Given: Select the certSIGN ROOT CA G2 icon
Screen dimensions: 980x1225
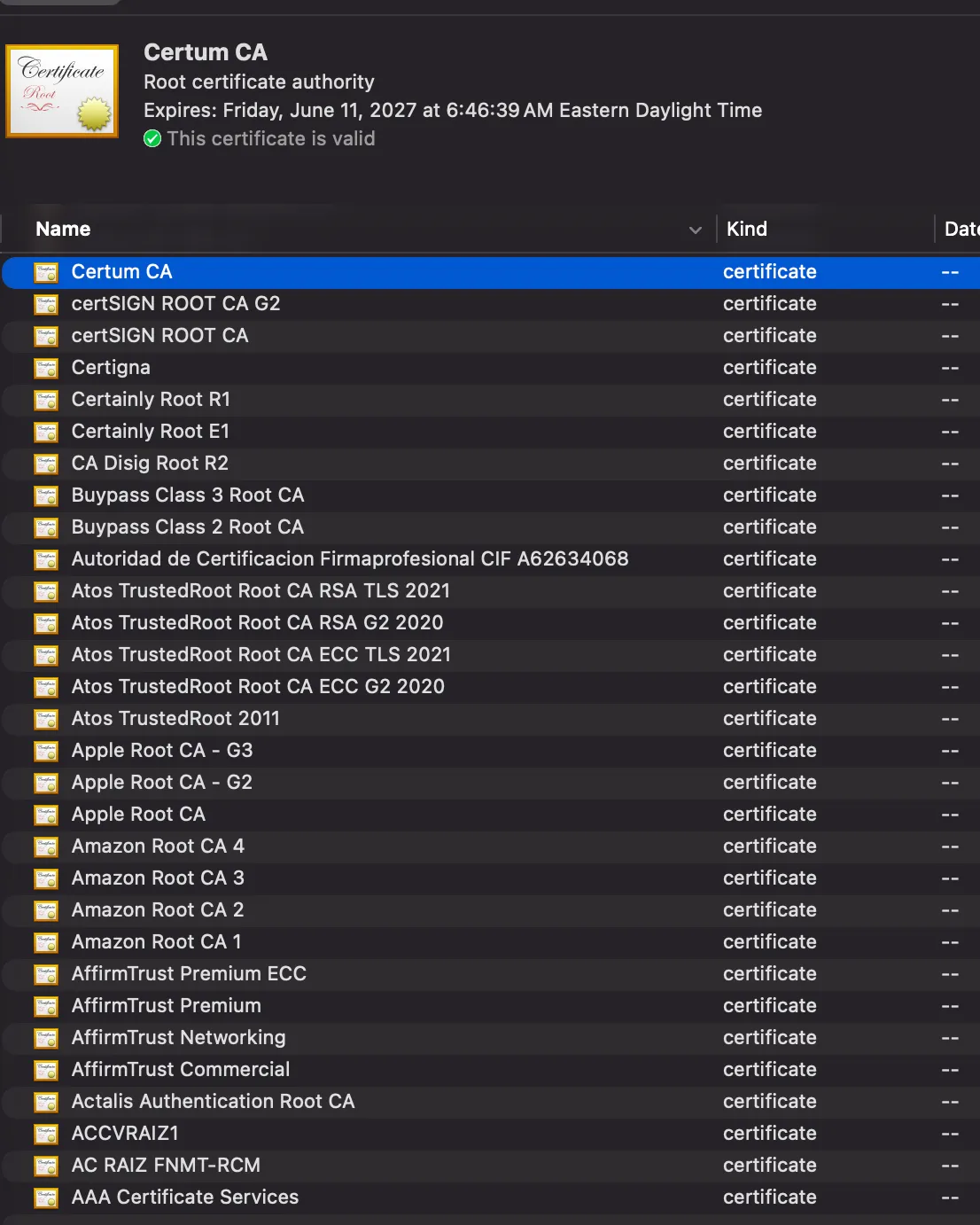Looking at the screenshot, I should tap(46, 304).
